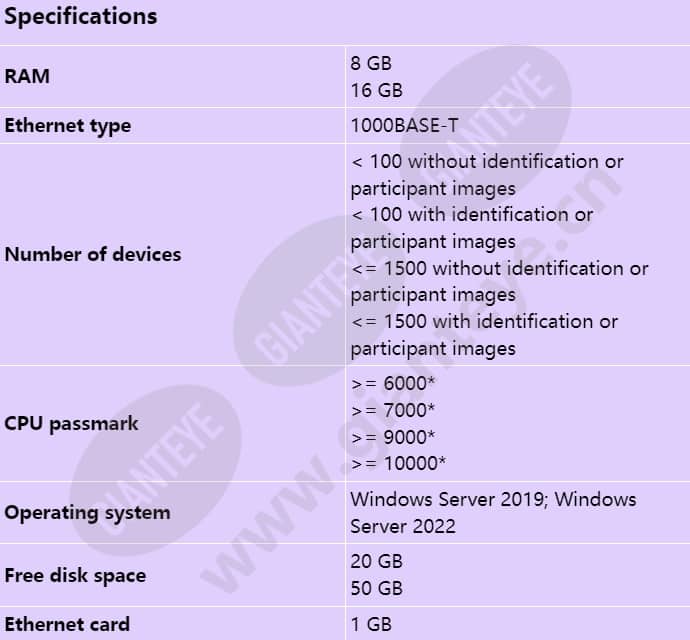Click the Specifications heading
Screen dimensions: 690x640
[x=81, y=17]
